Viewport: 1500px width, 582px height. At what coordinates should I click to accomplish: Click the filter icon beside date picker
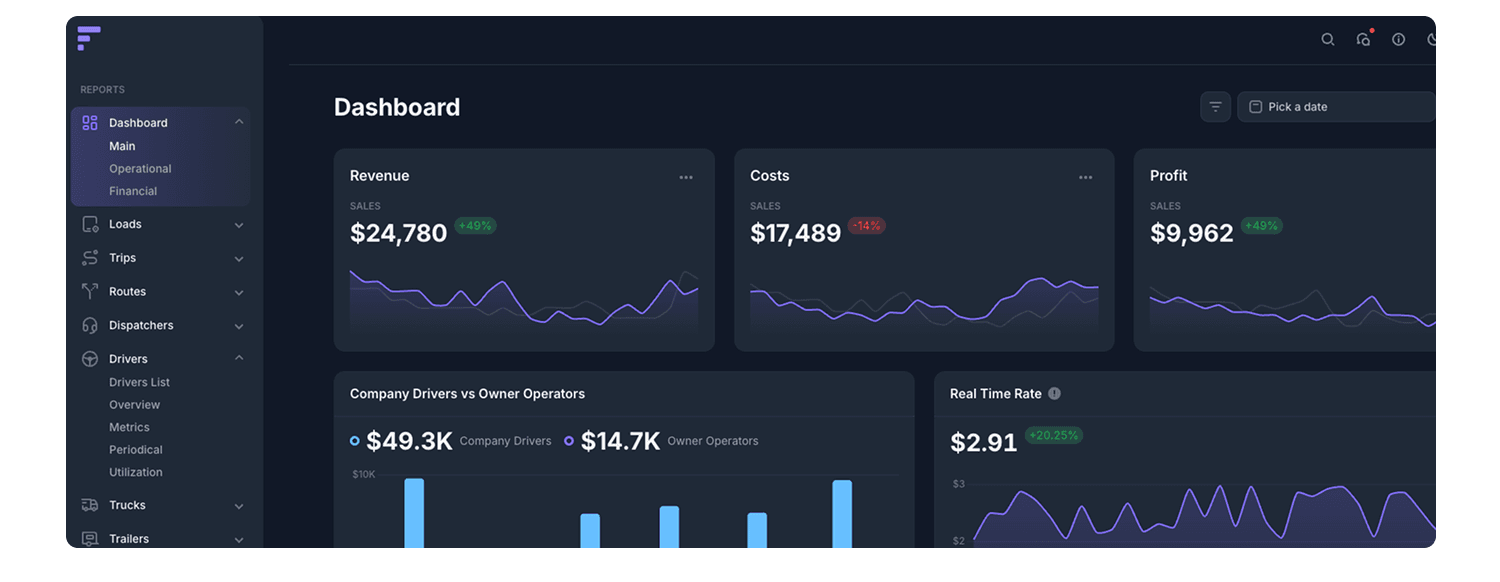(1215, 107)
